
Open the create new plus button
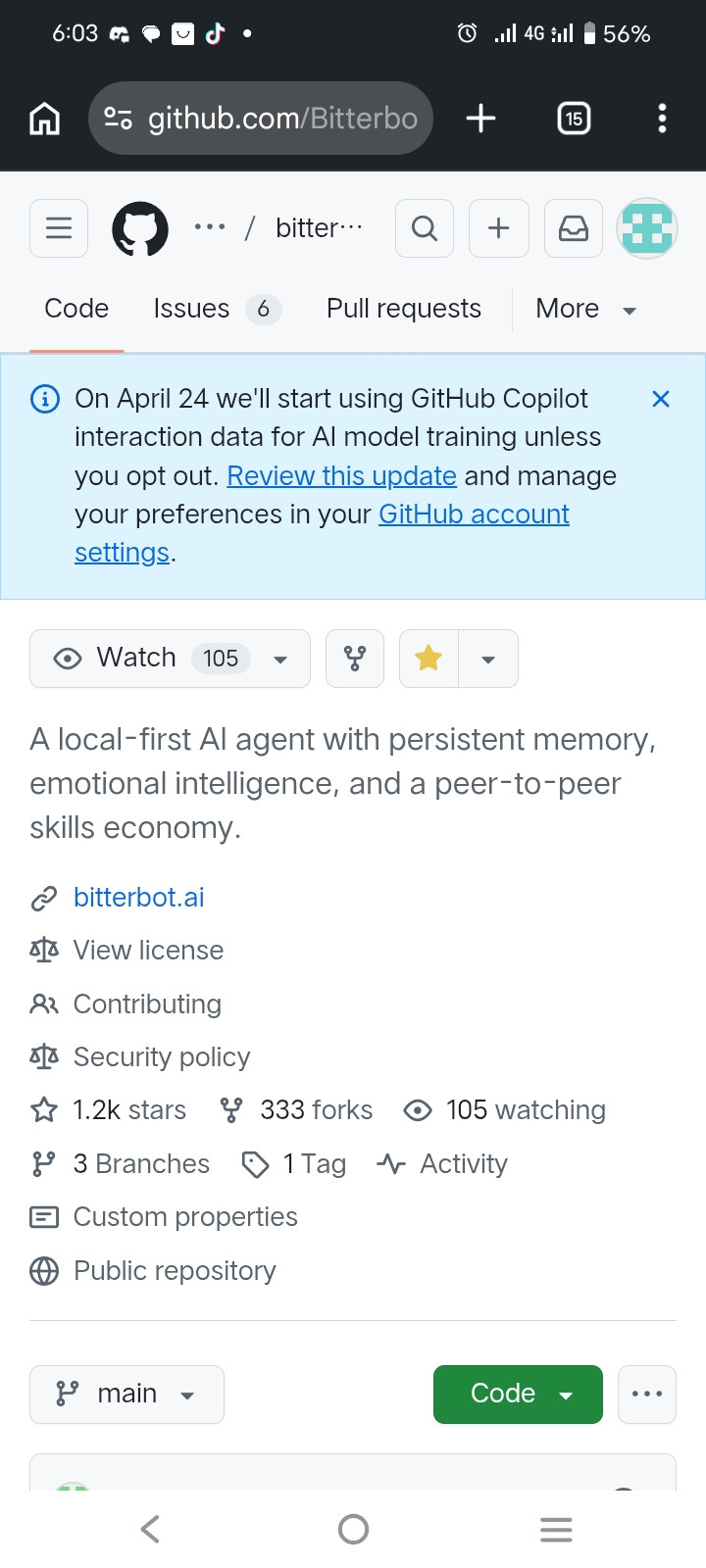point(499,228)
